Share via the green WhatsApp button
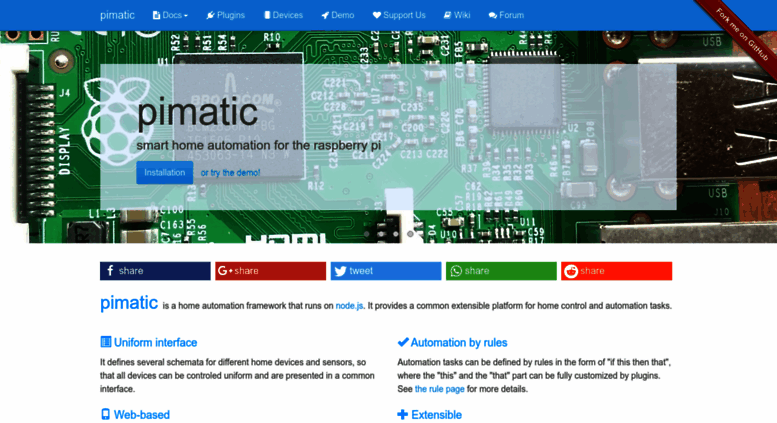This screenshot has width=777, height=423. coord(501,271)
